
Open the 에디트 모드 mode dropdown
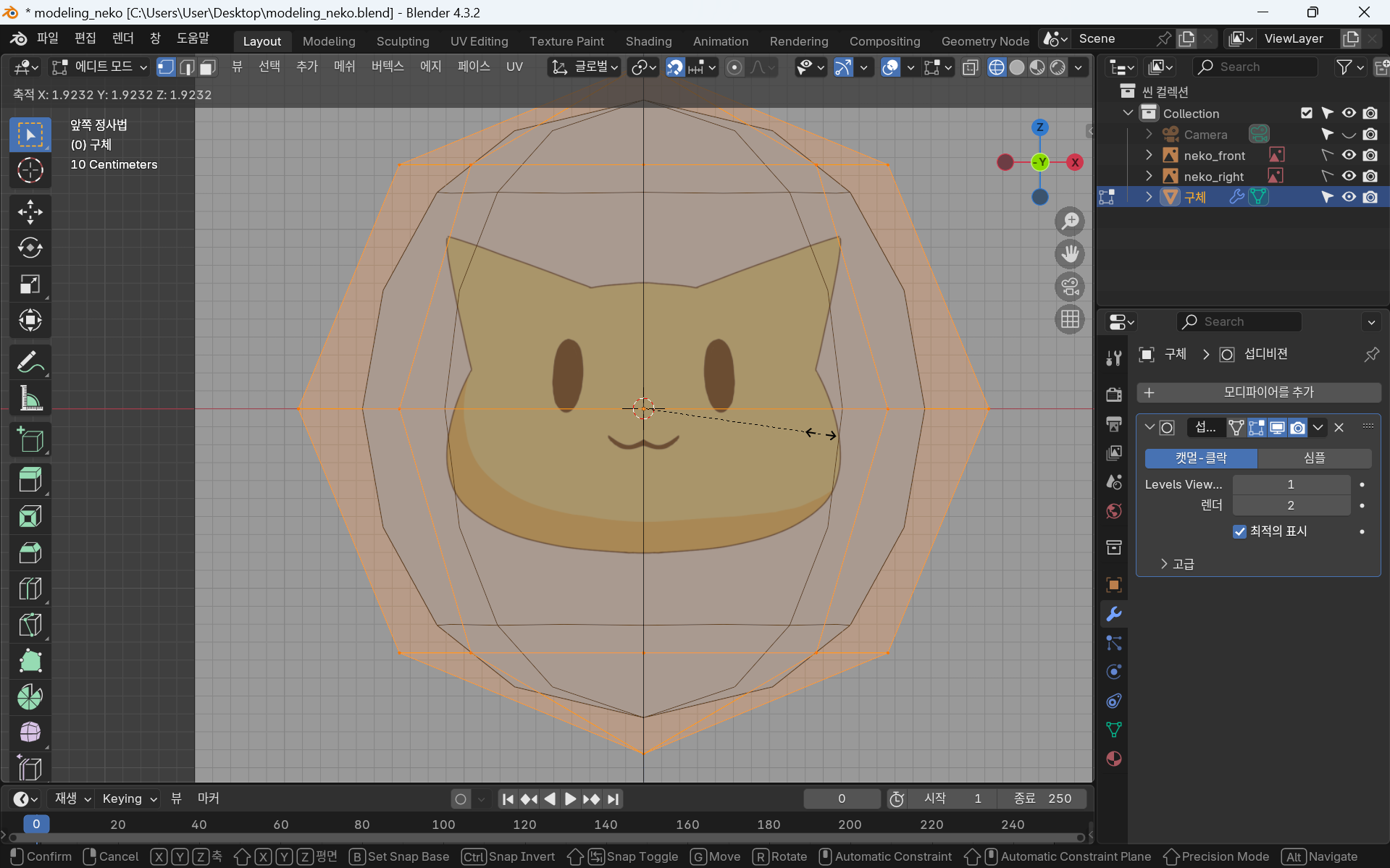tap(99, 67)
